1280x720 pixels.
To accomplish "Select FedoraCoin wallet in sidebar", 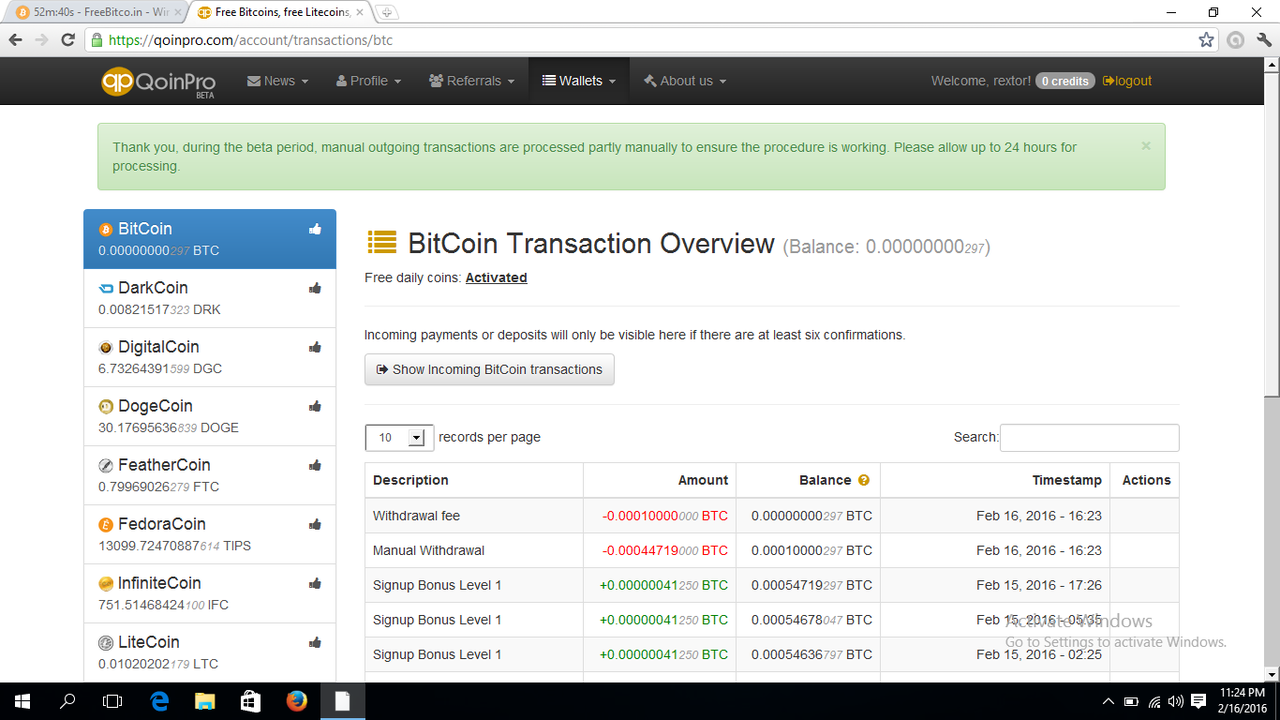I will [210, 534].
